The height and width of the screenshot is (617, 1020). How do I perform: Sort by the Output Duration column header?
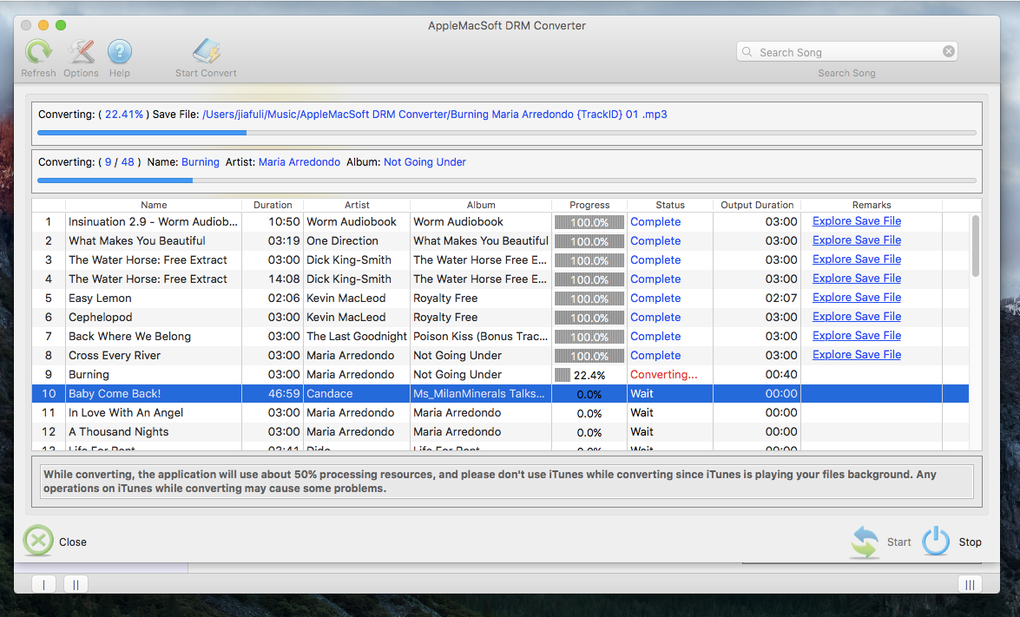tap(757, 204)
